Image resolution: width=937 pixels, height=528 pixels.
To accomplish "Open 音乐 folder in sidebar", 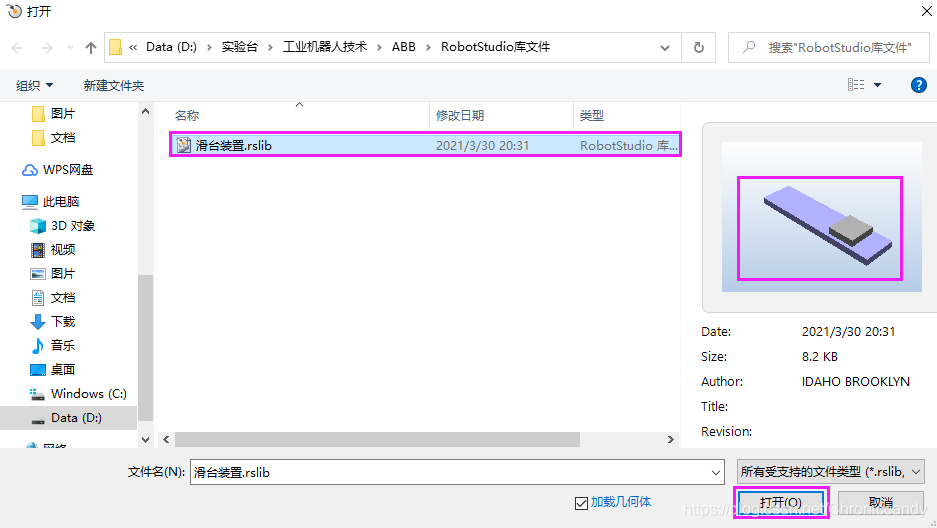I will tap(53, 345).
